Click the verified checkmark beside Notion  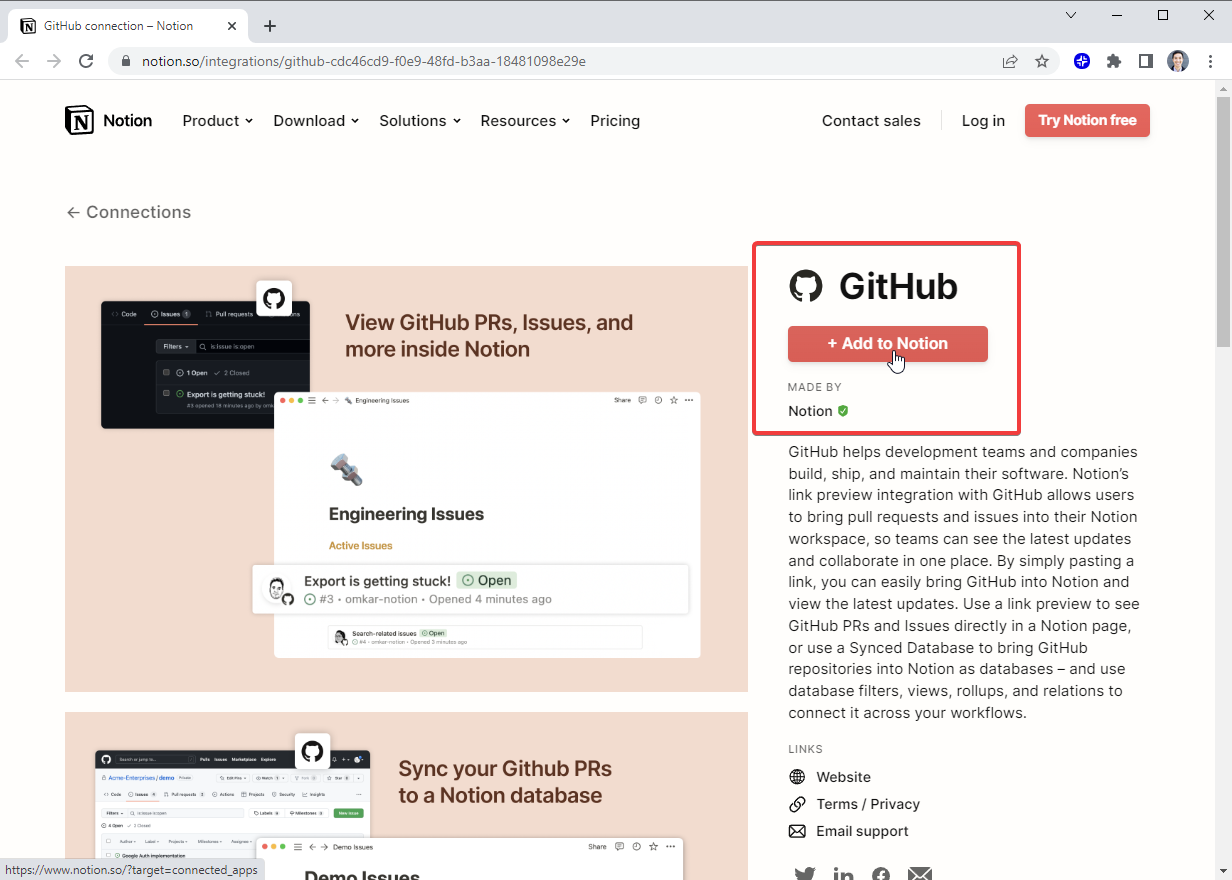click(x=843, y=410)
